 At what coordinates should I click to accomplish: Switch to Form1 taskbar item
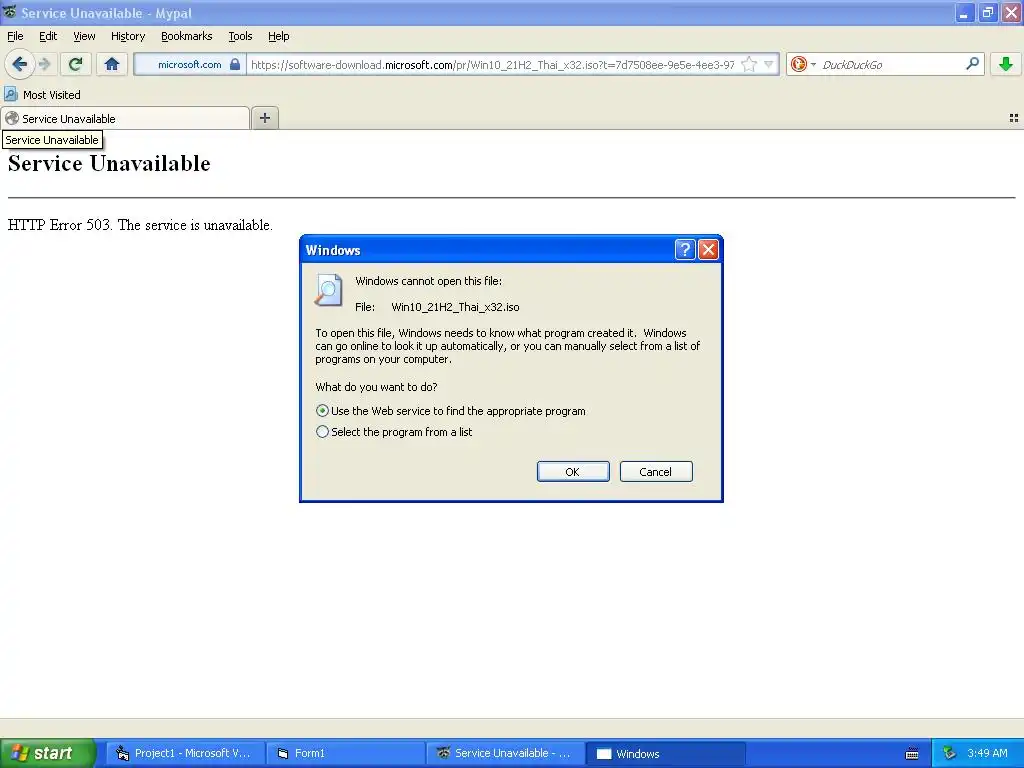click(346, 753)
